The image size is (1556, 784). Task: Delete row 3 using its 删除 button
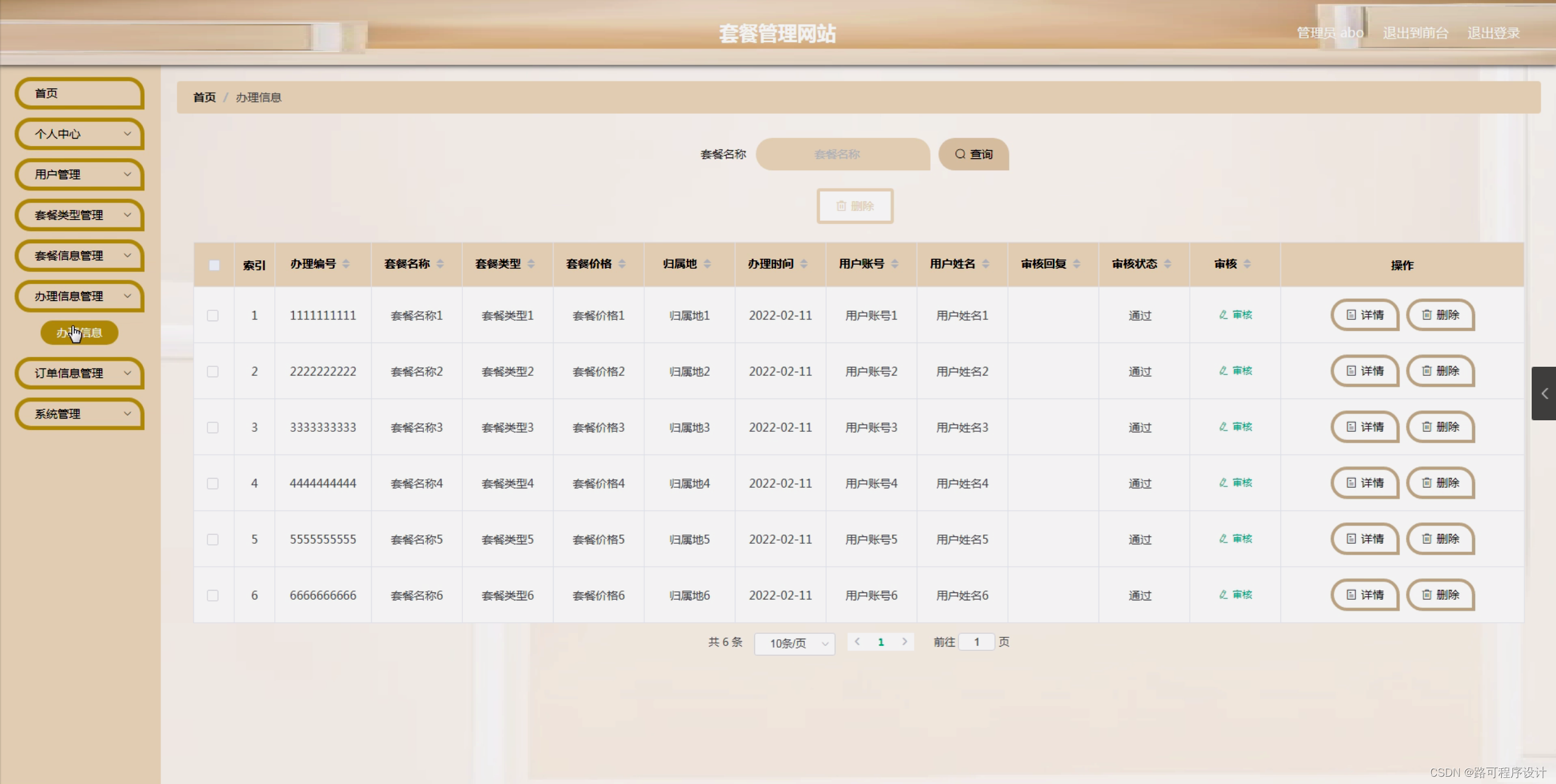click(x=1440, y=427)
